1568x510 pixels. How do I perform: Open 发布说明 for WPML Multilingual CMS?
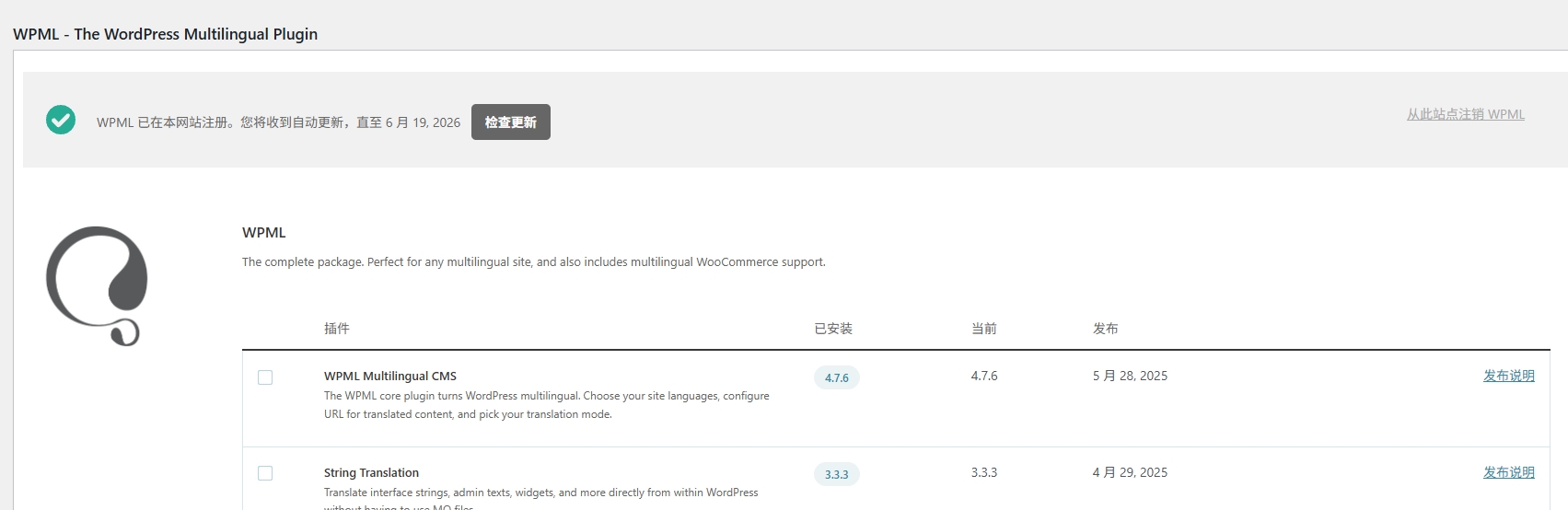[1508, 376]
